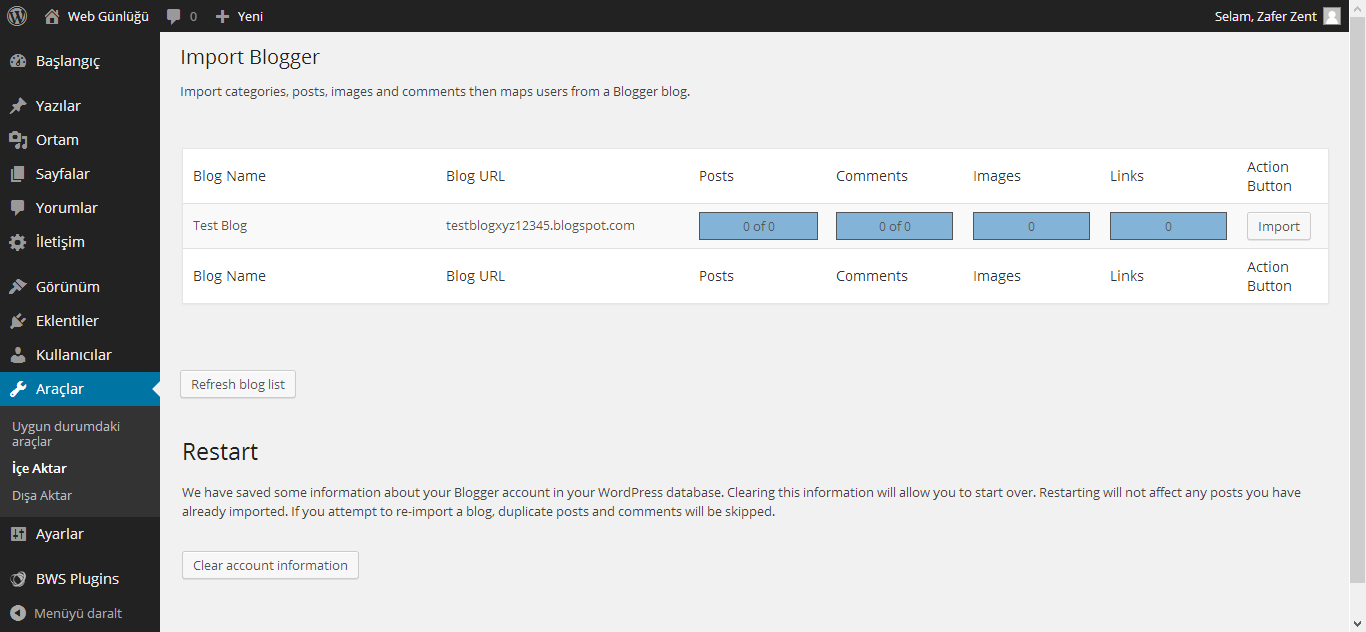Open the Yazılar menu
The width and height of the screenshot is (1366, 632).
(80, 106)
